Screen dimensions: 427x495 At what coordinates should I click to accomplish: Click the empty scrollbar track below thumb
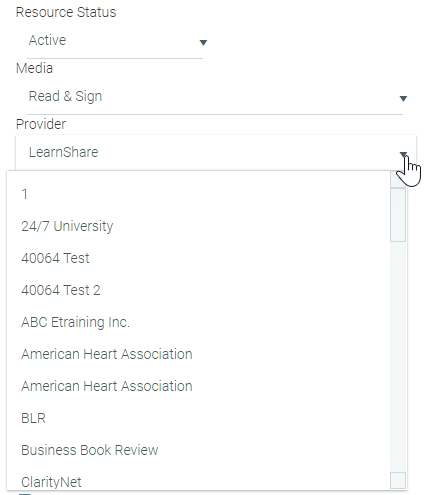point(398,357)
